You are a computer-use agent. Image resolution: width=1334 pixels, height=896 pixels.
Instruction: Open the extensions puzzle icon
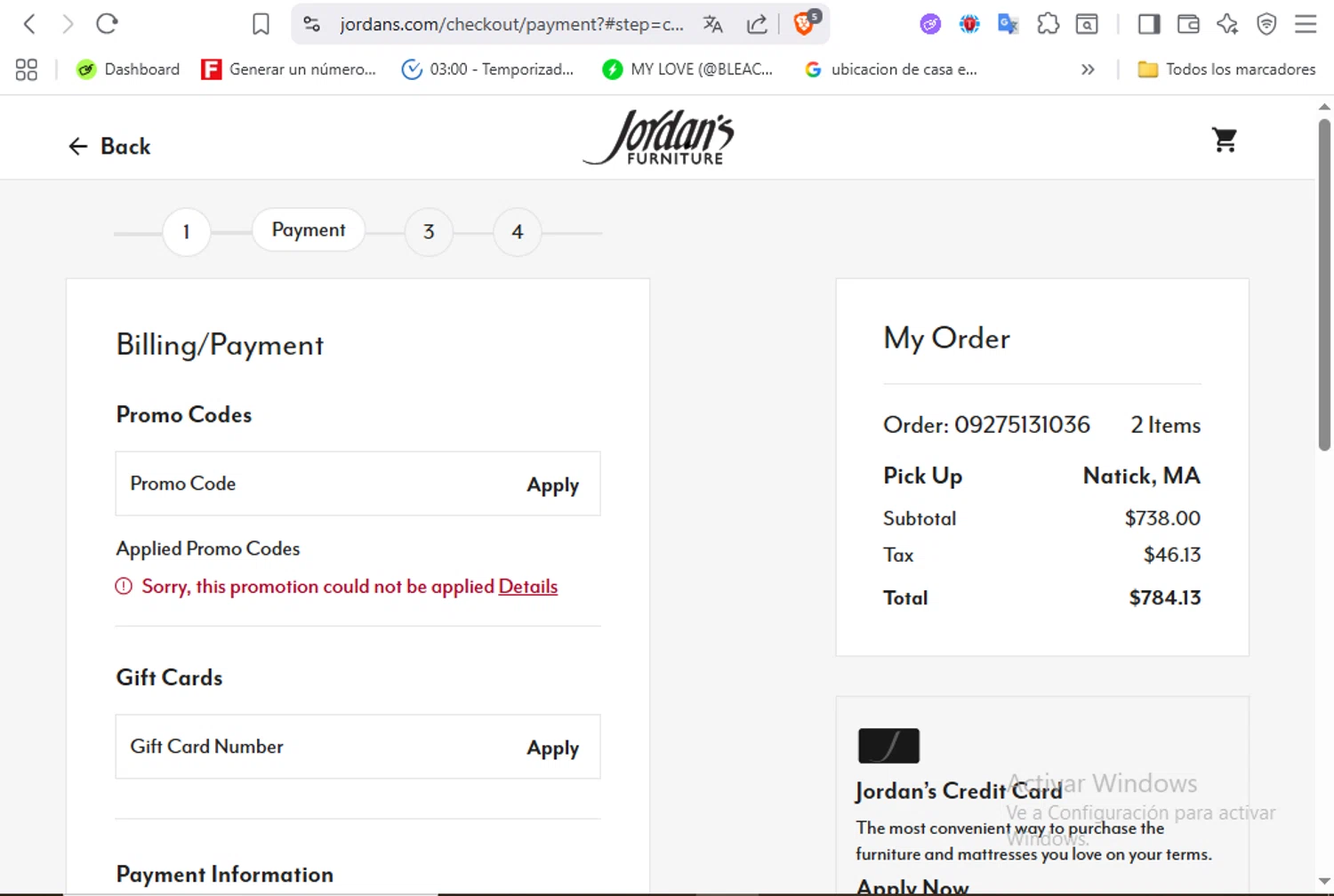pos(1048,24)
